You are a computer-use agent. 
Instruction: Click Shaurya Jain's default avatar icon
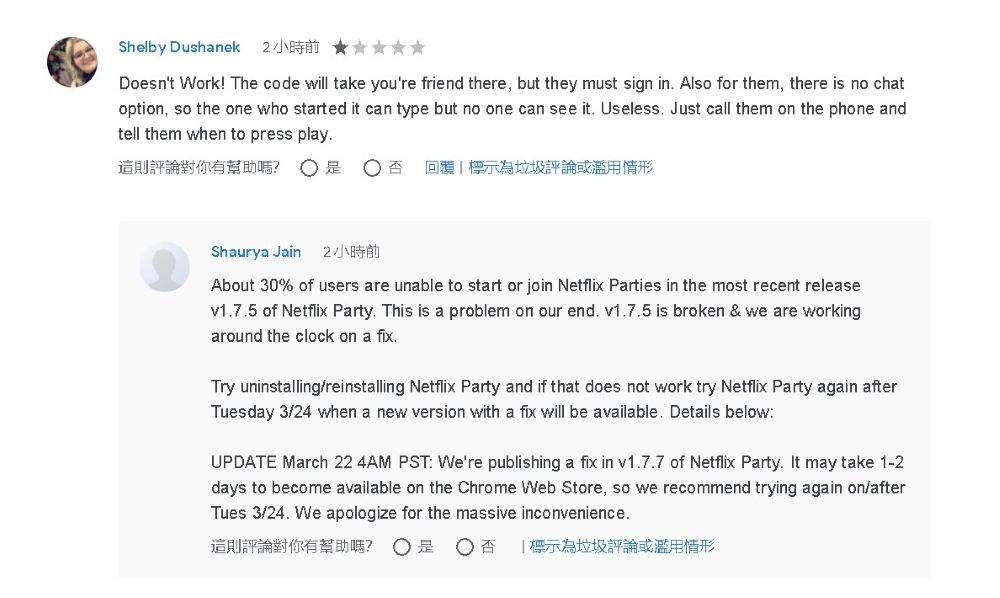(x=164, y=267)
